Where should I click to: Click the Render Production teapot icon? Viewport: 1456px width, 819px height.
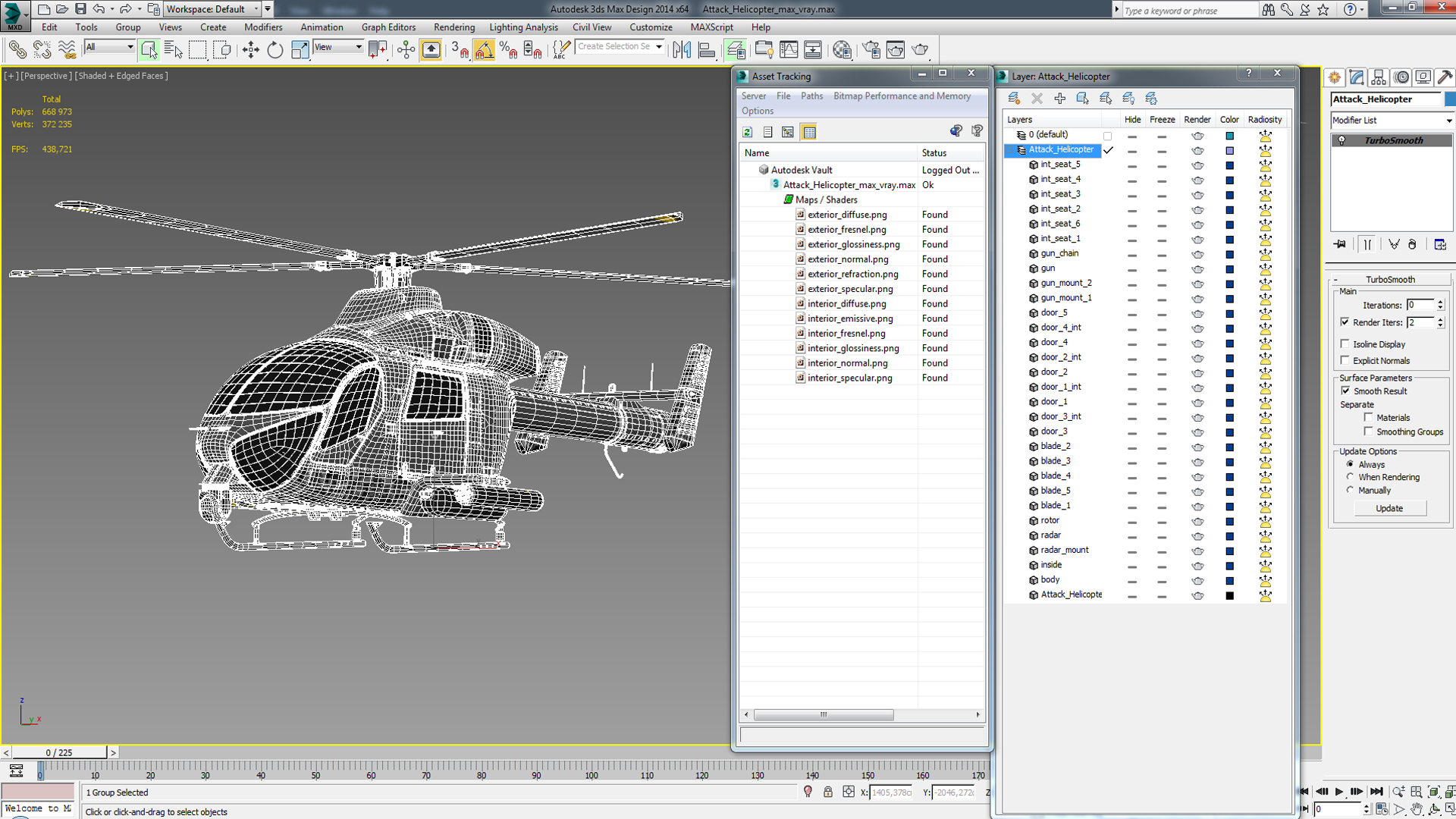coord(921,50)
